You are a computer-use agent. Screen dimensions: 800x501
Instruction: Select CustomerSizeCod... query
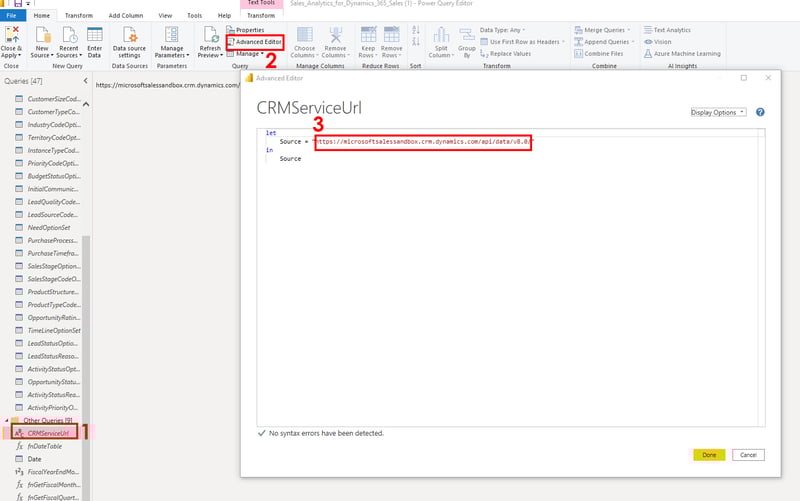[x=48, y=99]
